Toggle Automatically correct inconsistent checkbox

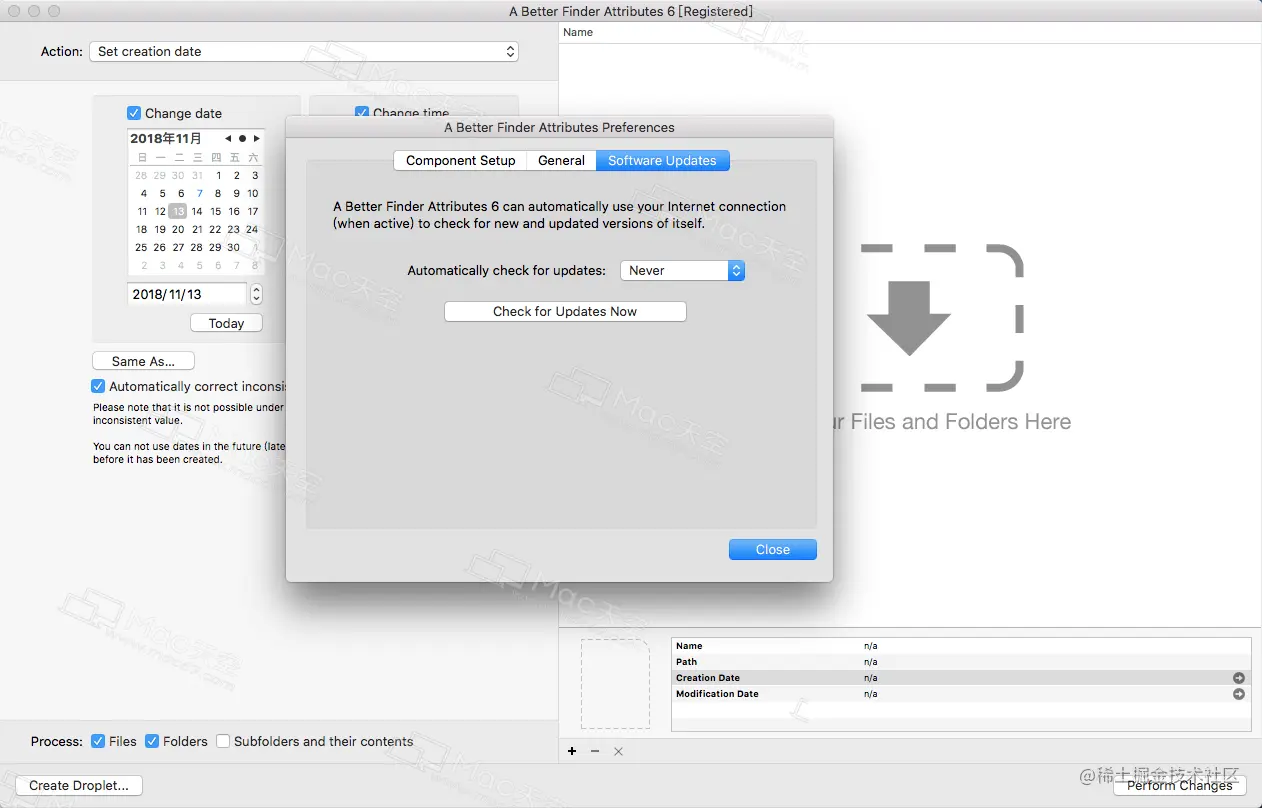pyautogui.click(x=98, y=386)
